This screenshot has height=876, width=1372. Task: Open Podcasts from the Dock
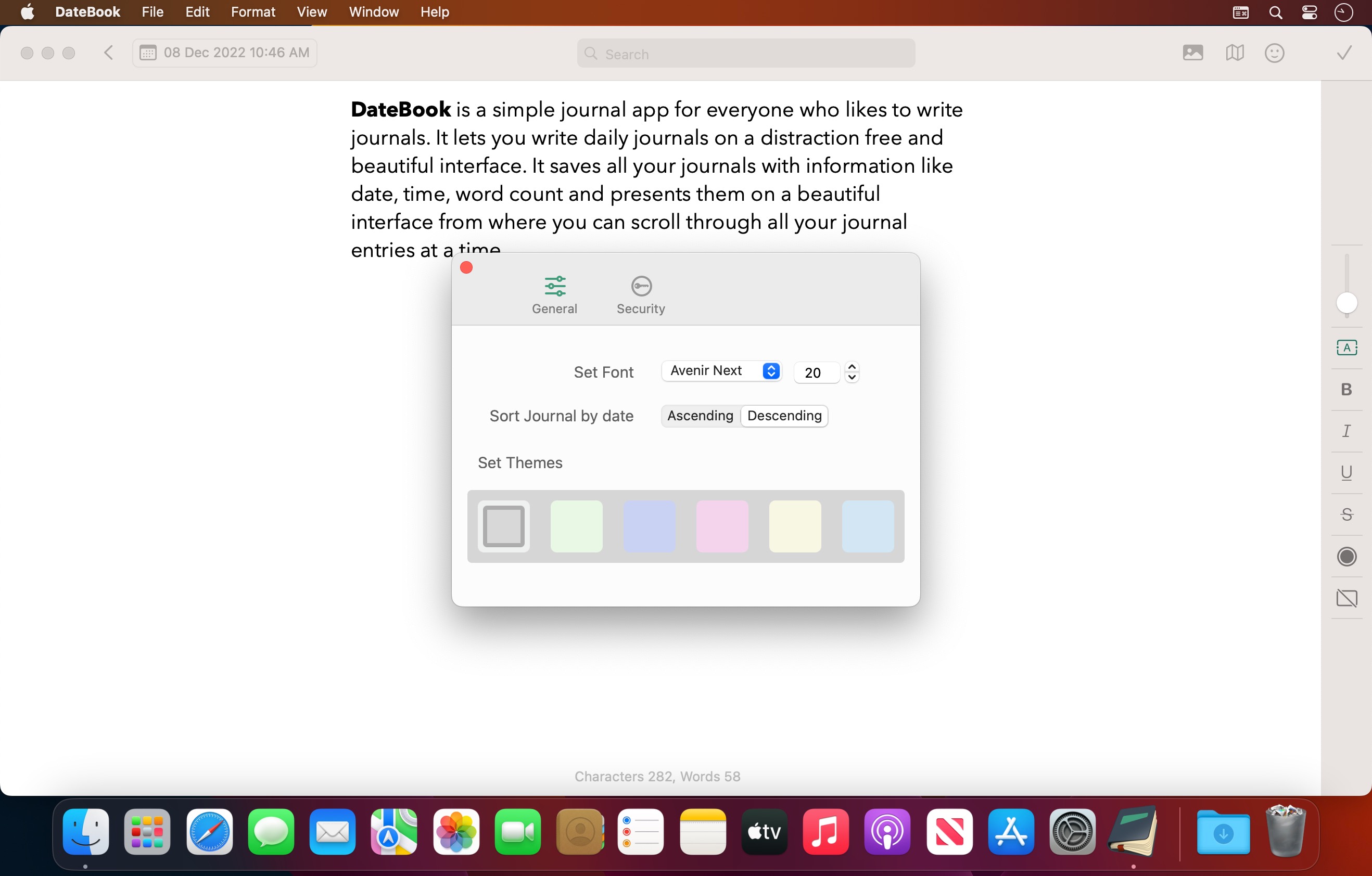[x=888, y=832]
